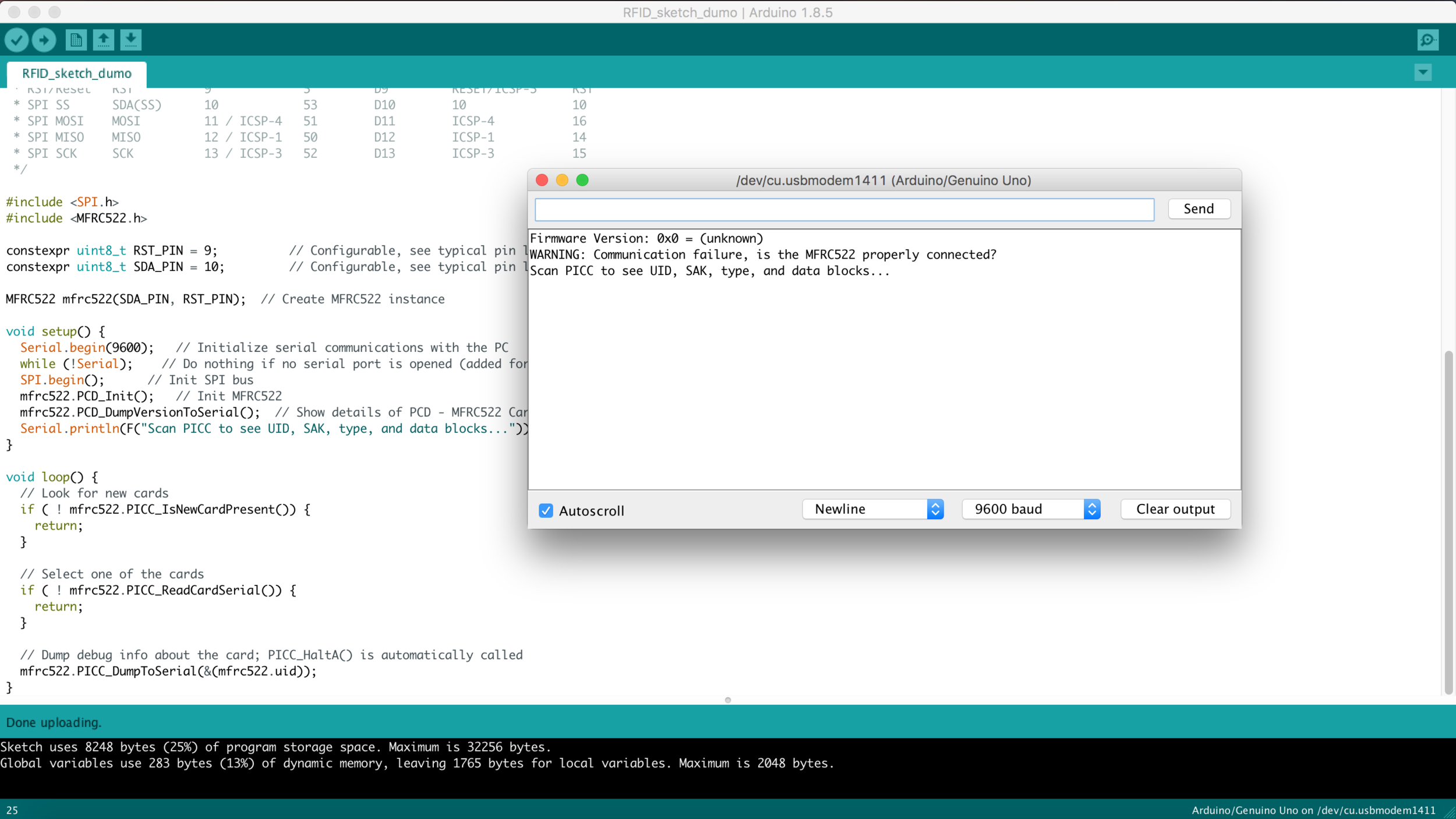Click the '#include <SPI.h>' line
1456x819 pixels.
coord(62,202)
